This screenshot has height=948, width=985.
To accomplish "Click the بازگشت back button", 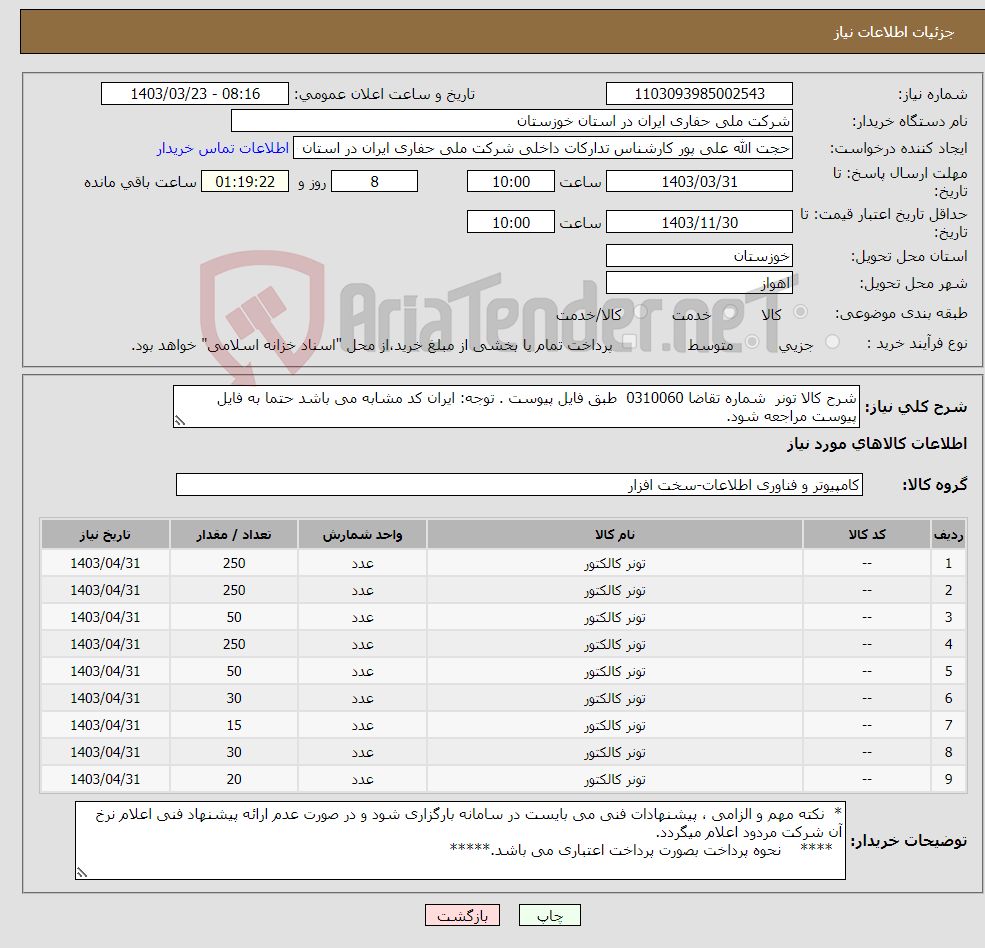I will (462, 916).
